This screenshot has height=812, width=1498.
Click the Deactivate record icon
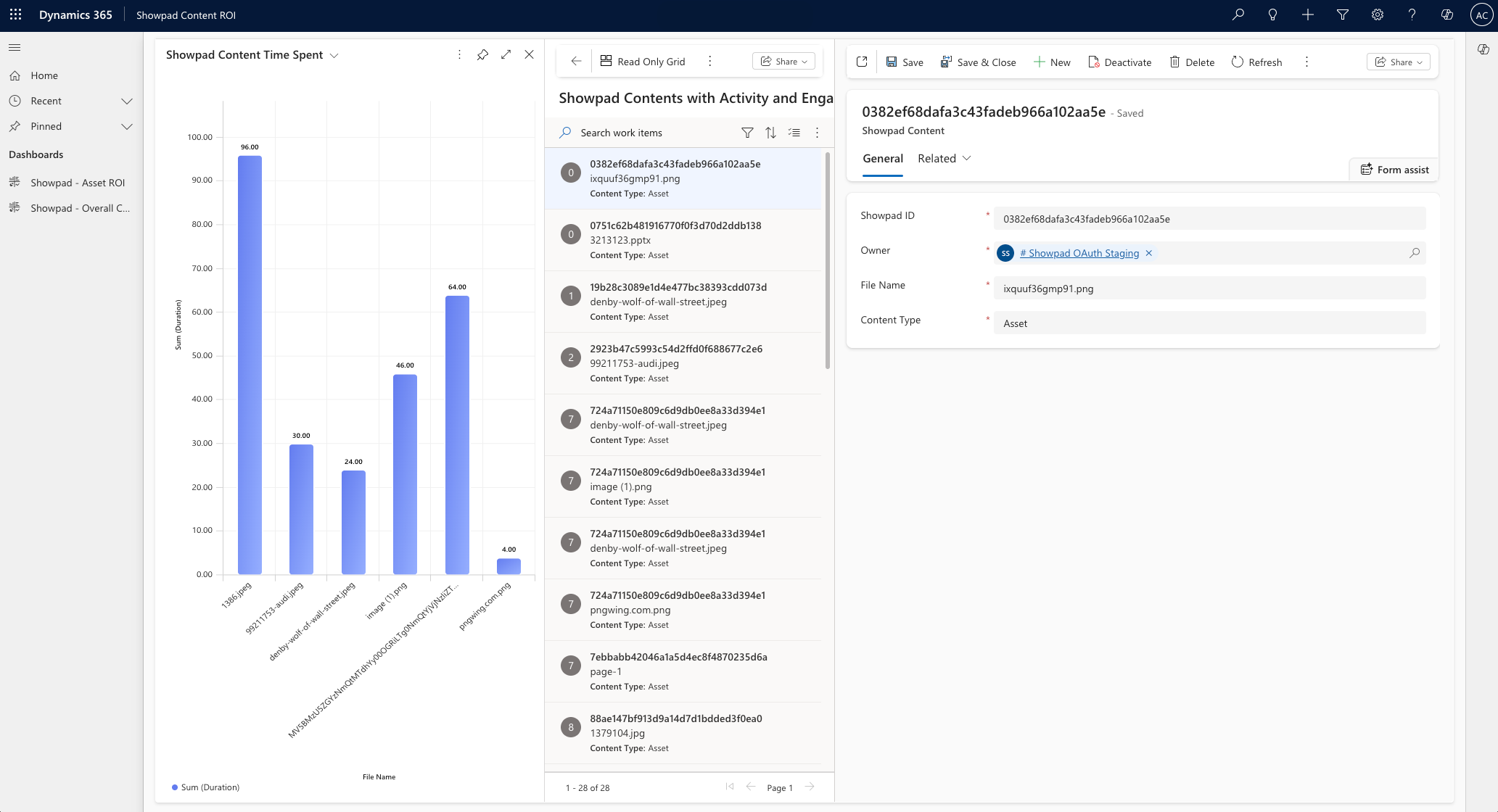pyautogui.click(x=1094, y=62)
